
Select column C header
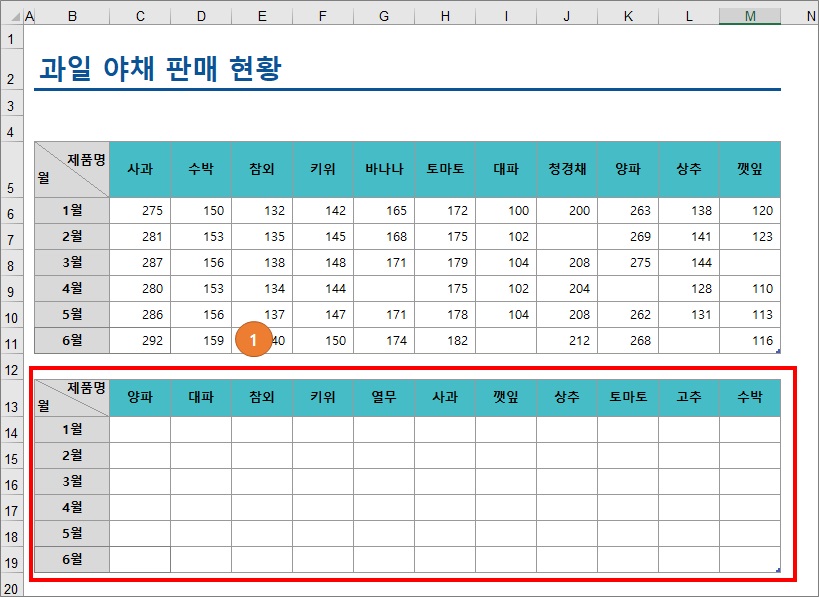pyautogui.click(x=140, y=16)
